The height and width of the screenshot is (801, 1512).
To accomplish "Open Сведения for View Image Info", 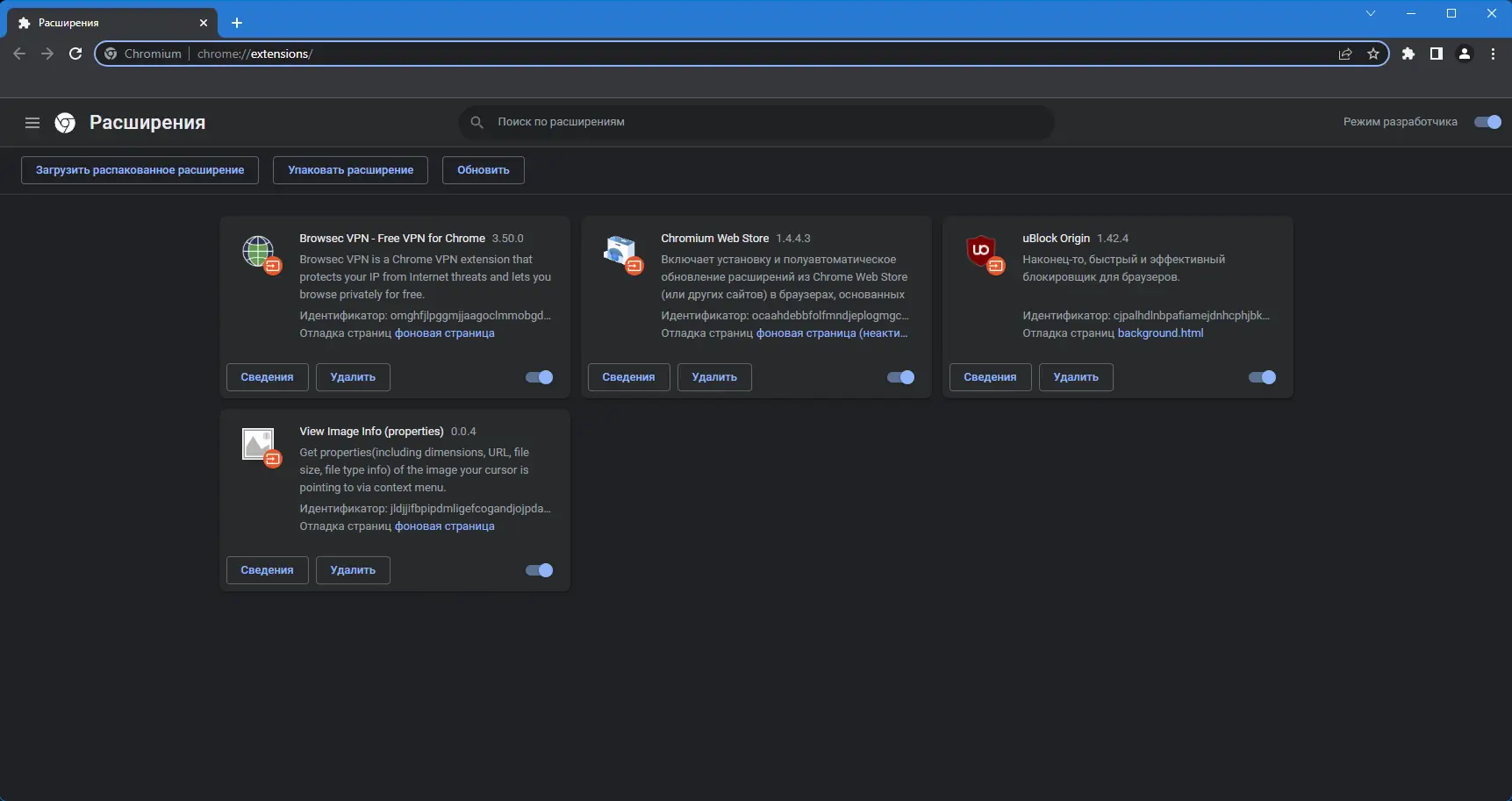I will 268,570.
